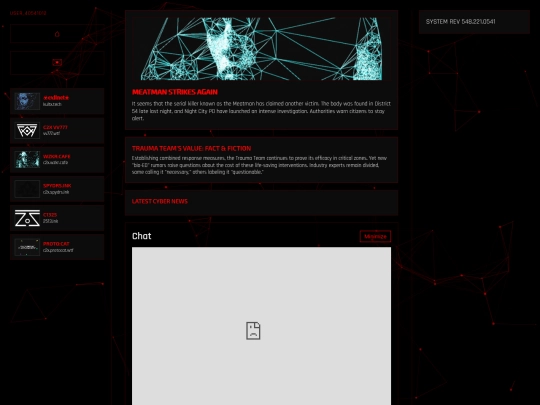Click the System Rev 548.221.0541 text
The height and width of the screenshot is (405, 540).
(460, 22)
